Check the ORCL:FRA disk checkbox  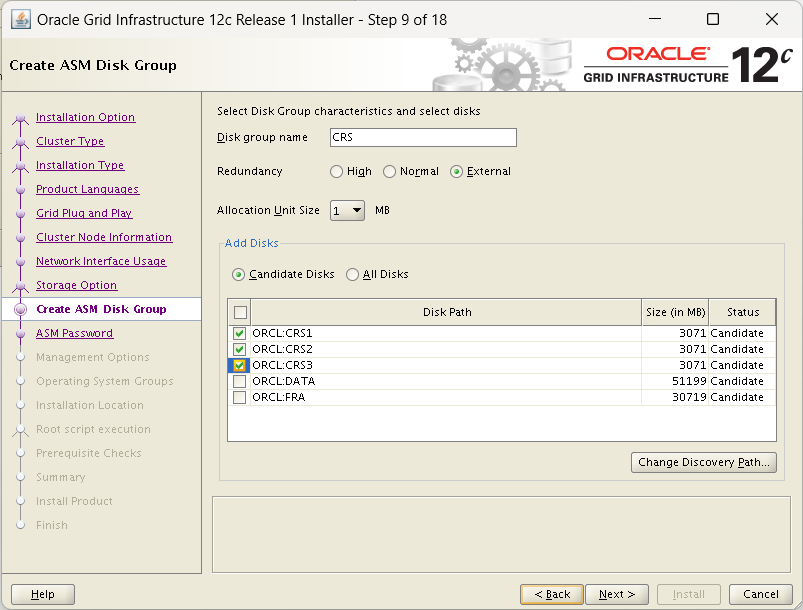pyautogui.click(x=239, y=397)
